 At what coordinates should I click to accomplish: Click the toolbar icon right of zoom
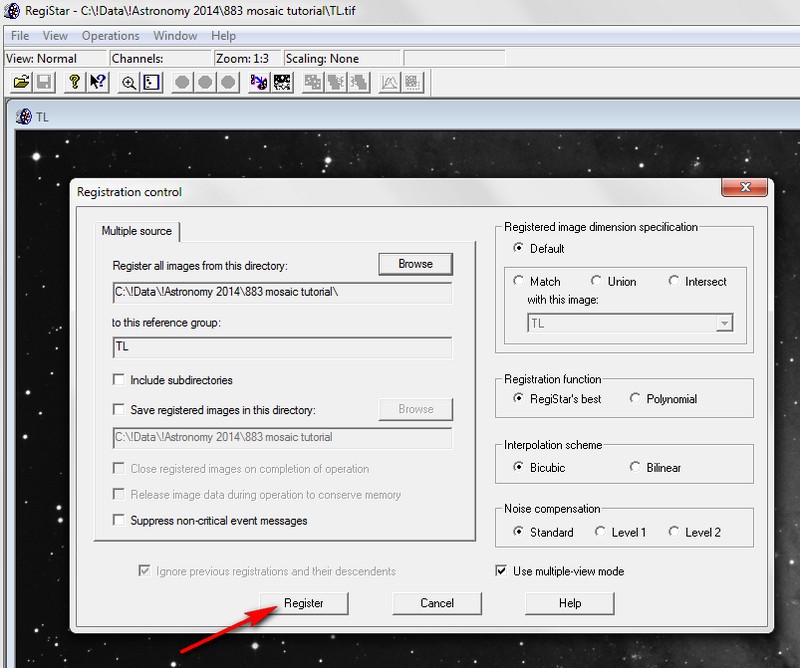[x=151, y=83]
